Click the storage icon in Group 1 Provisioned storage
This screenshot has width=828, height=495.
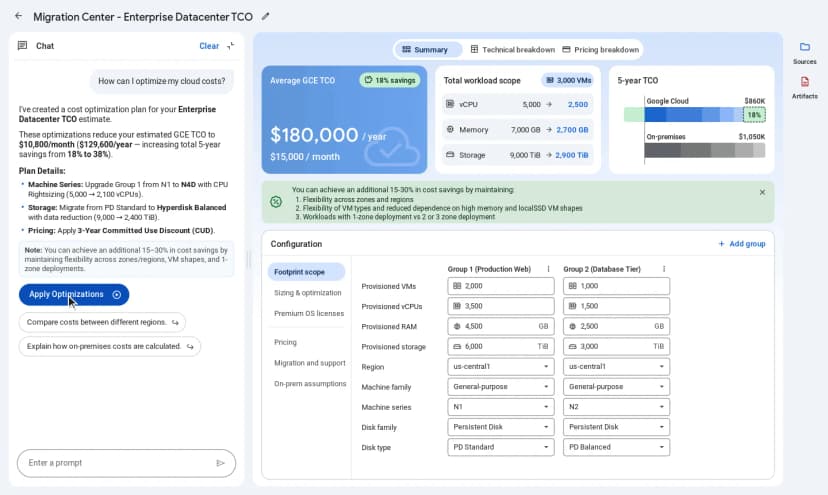tap(457, 347)
